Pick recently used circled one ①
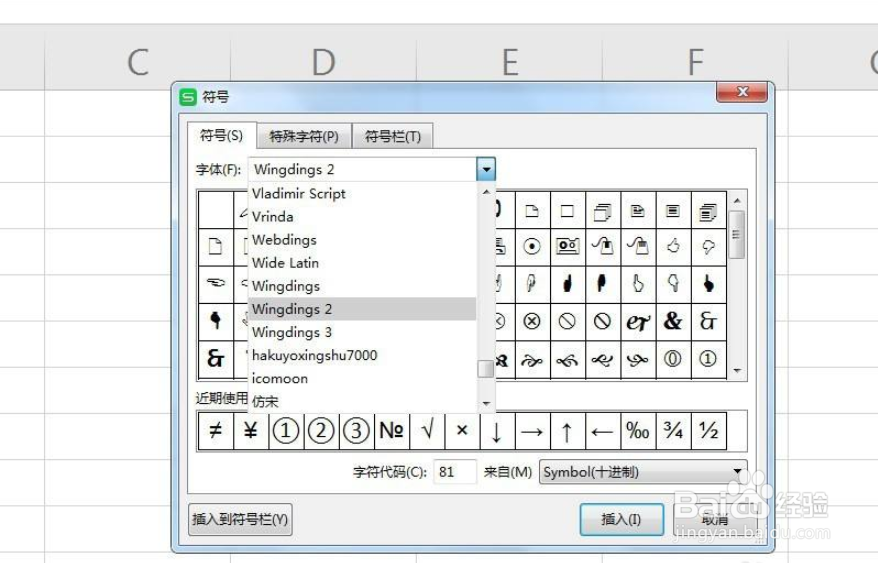Screen dimensions: 878x563 pos(286,431)
